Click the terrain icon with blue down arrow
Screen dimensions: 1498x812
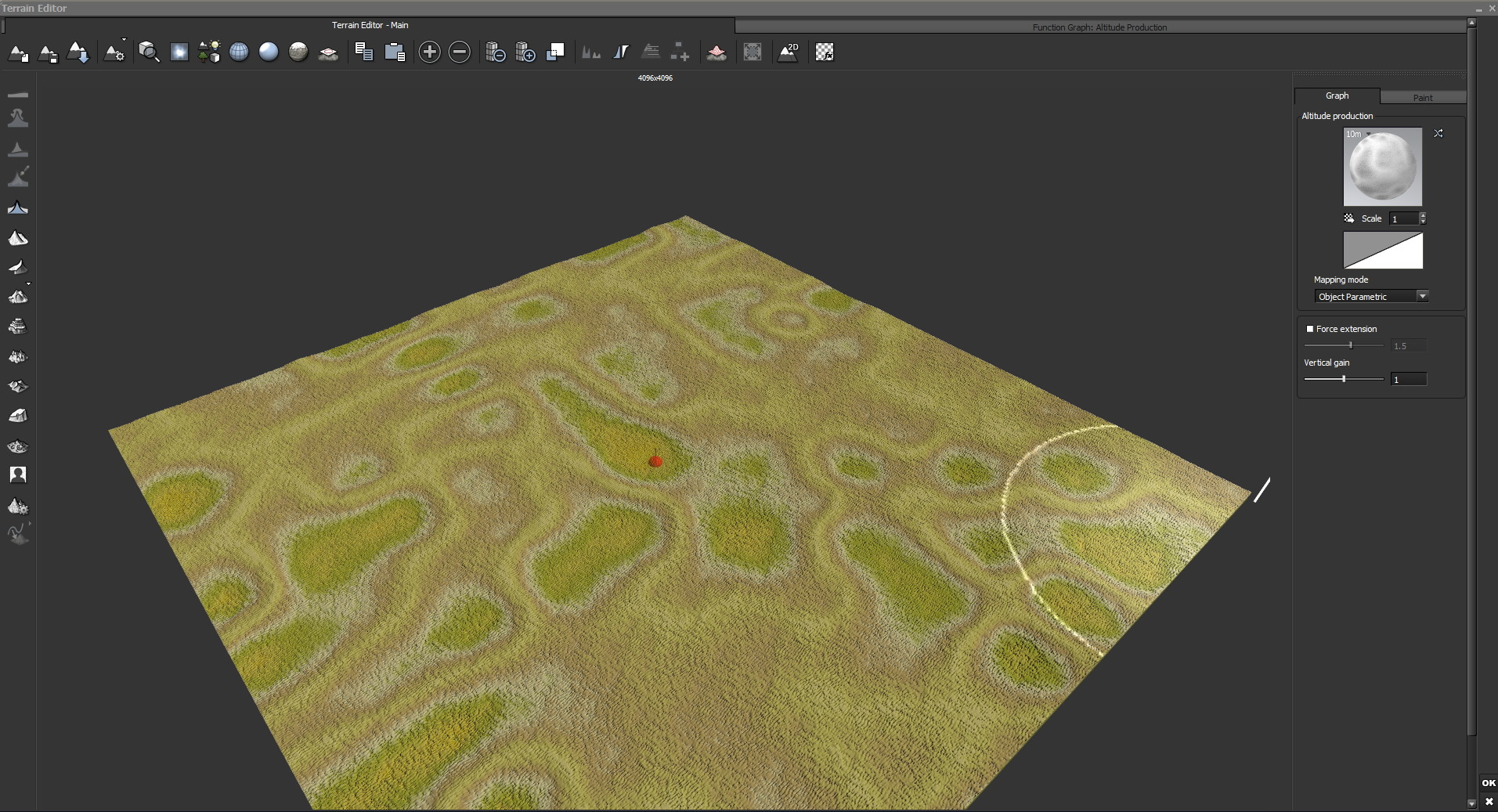pyautogui.click(x=78, y=52)
